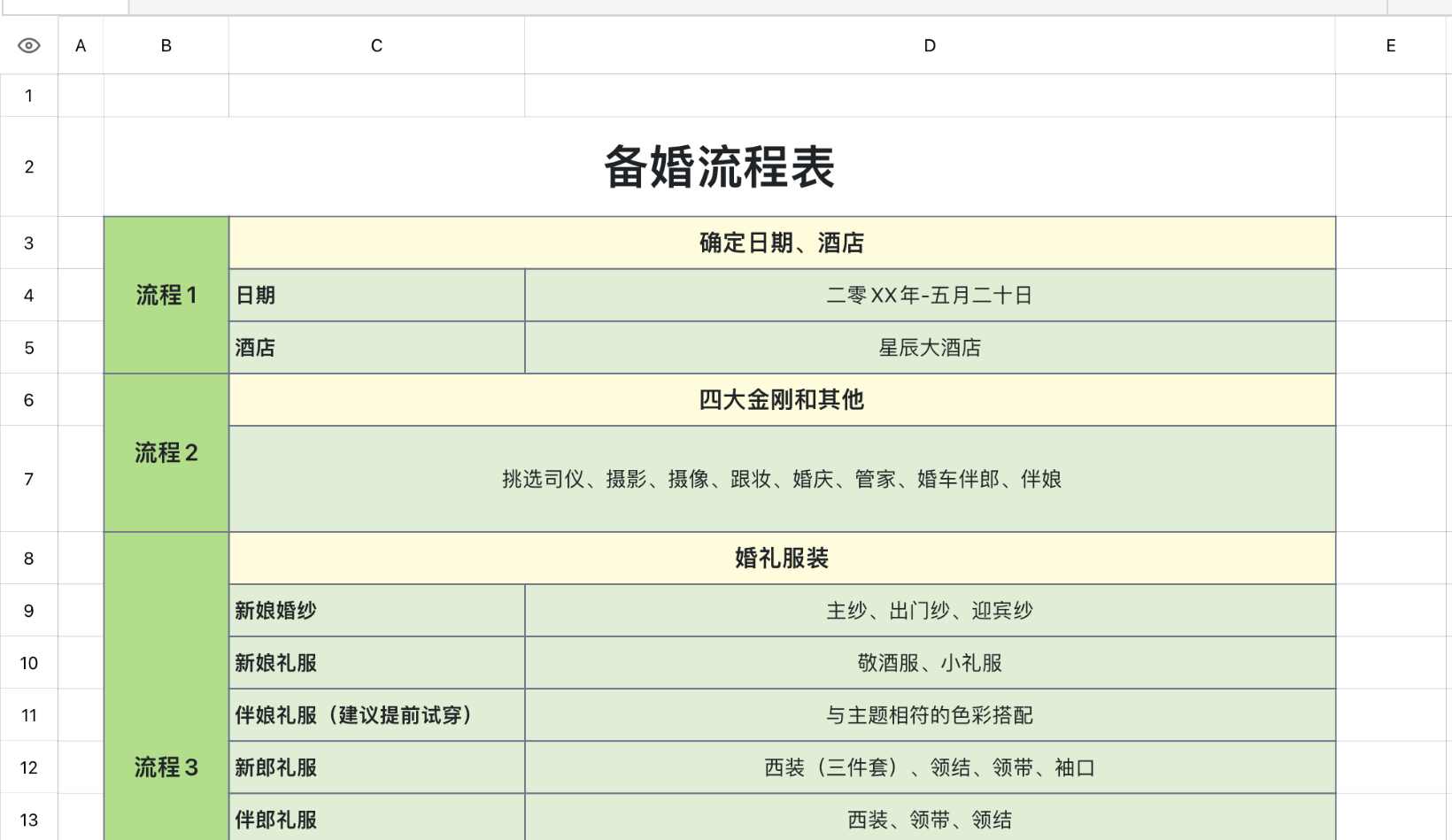Click the 主纱、出门纱、迎宾纱 cell
1452x840 pixels.
tap(930, 610)
